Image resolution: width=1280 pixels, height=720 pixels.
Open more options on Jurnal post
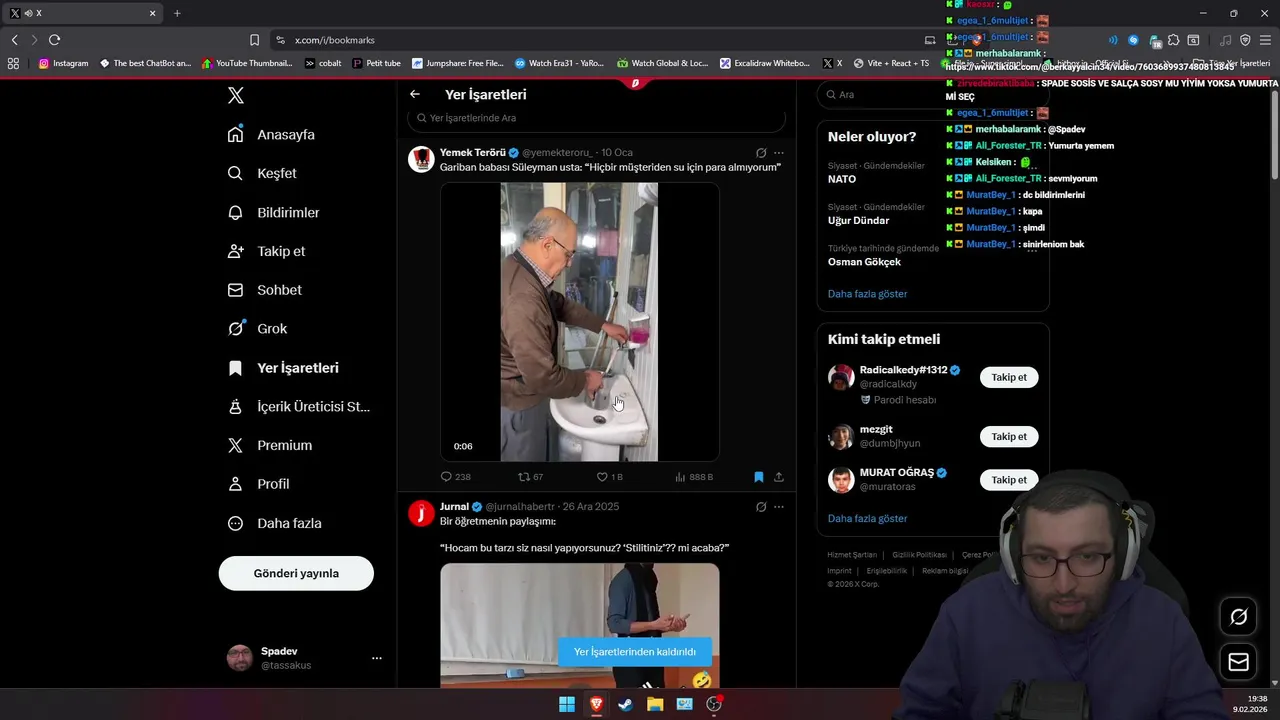pos(779,507)
